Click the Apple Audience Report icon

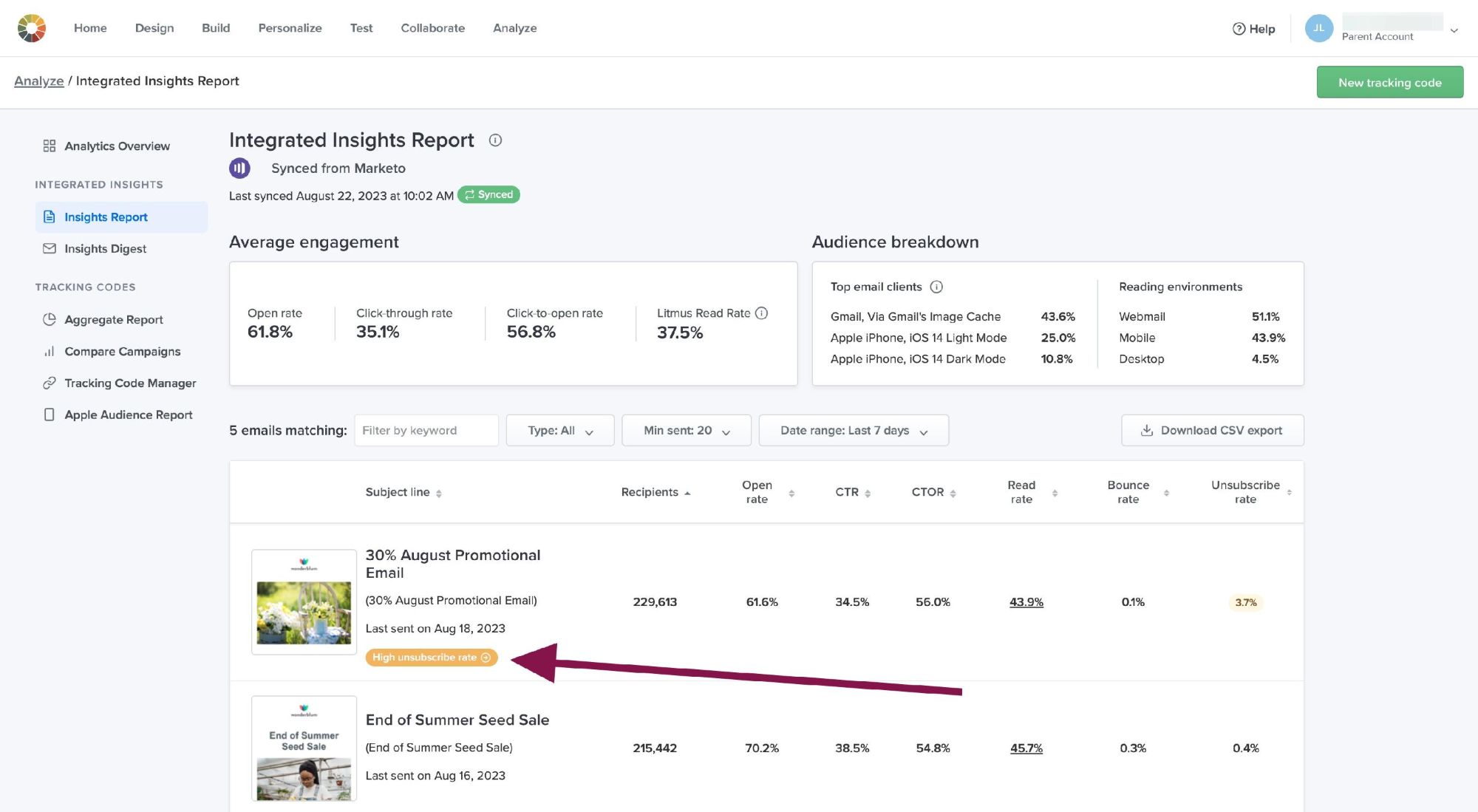coord(47,414)
